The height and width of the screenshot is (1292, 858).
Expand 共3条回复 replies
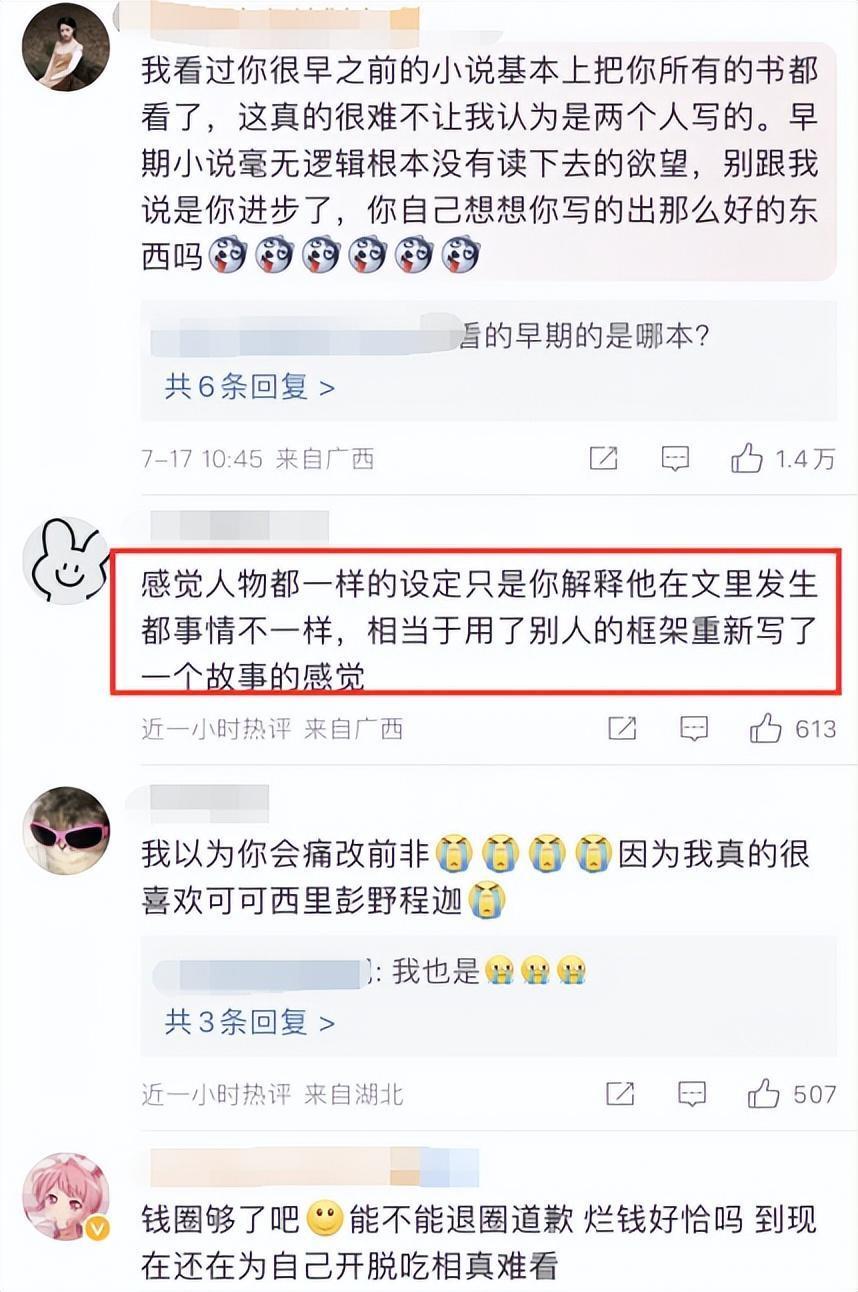[249, 1021]
